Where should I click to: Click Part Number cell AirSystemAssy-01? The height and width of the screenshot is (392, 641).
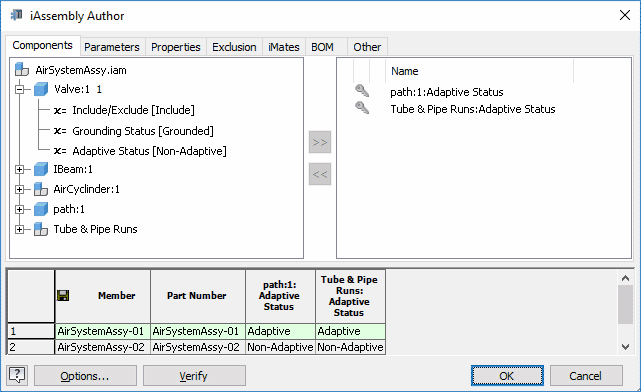pyautogui.click(x=198, y=331)
